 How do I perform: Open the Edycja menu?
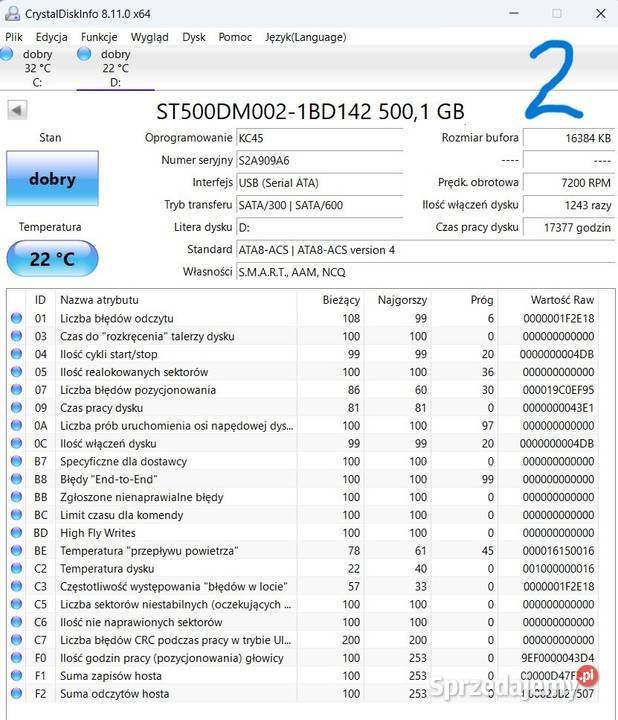coord(51,37)
